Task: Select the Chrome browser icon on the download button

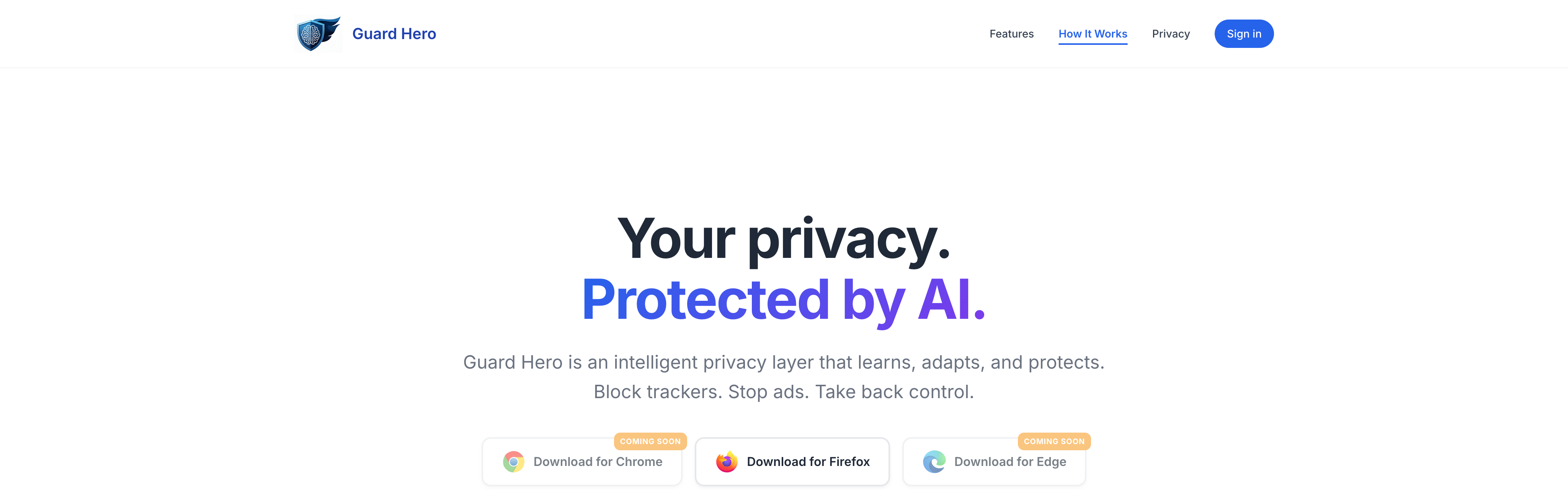Action: 513,462
